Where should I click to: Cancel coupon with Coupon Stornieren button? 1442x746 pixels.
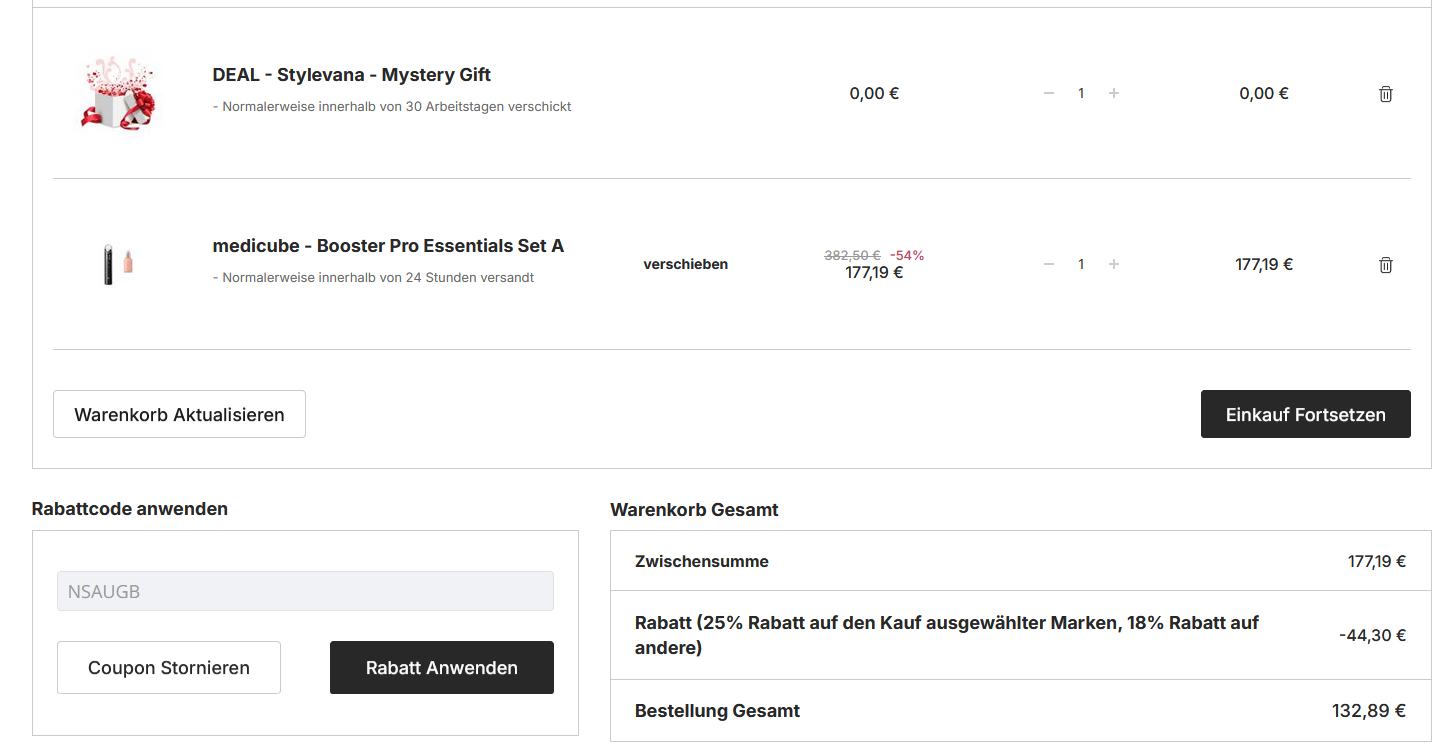pos(169,668)
